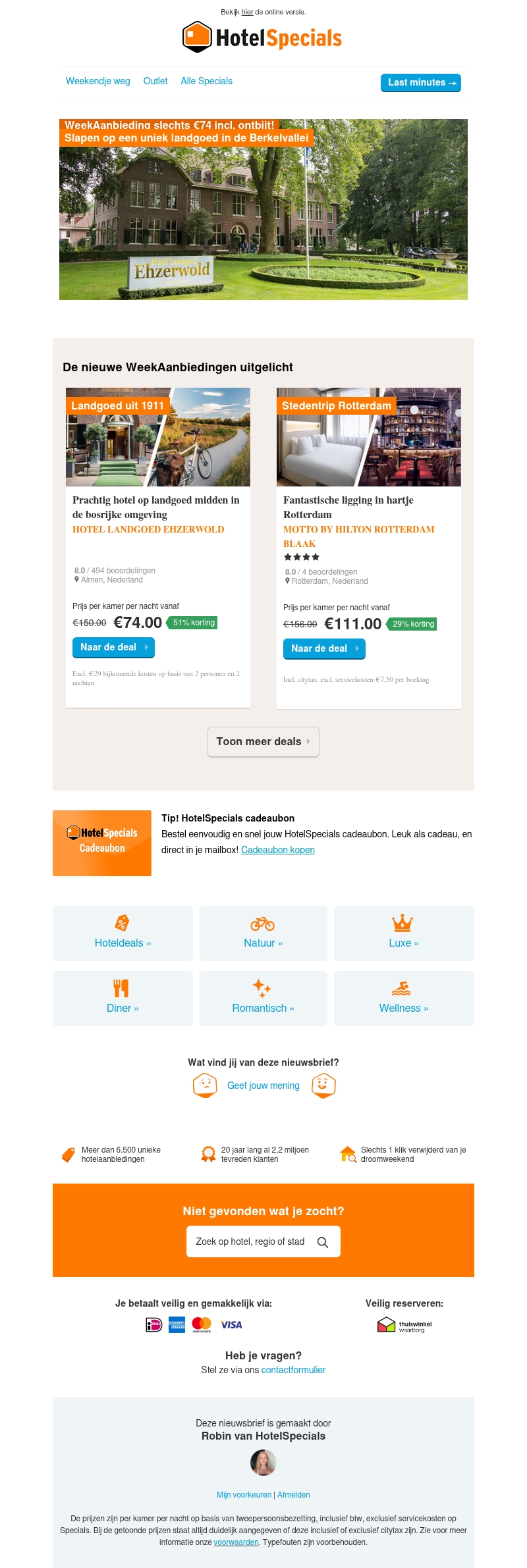Go to Alle Specials

pyautogui.click(x=207, y=81)
